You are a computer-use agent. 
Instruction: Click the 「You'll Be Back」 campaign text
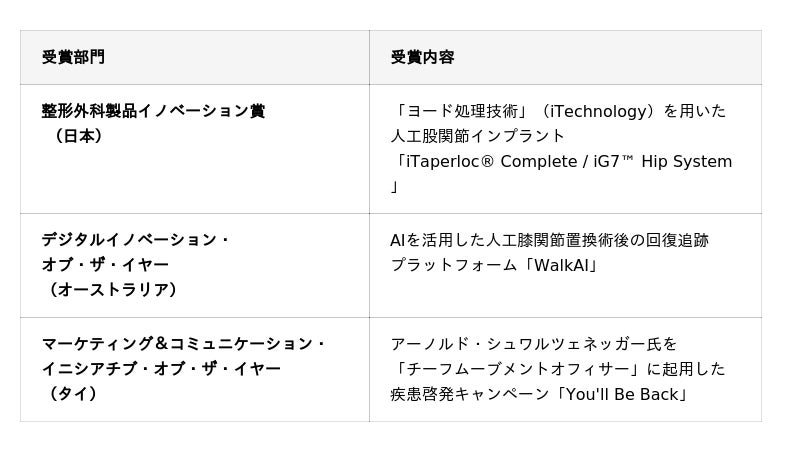pyautogui.click(x=622, y=394)
